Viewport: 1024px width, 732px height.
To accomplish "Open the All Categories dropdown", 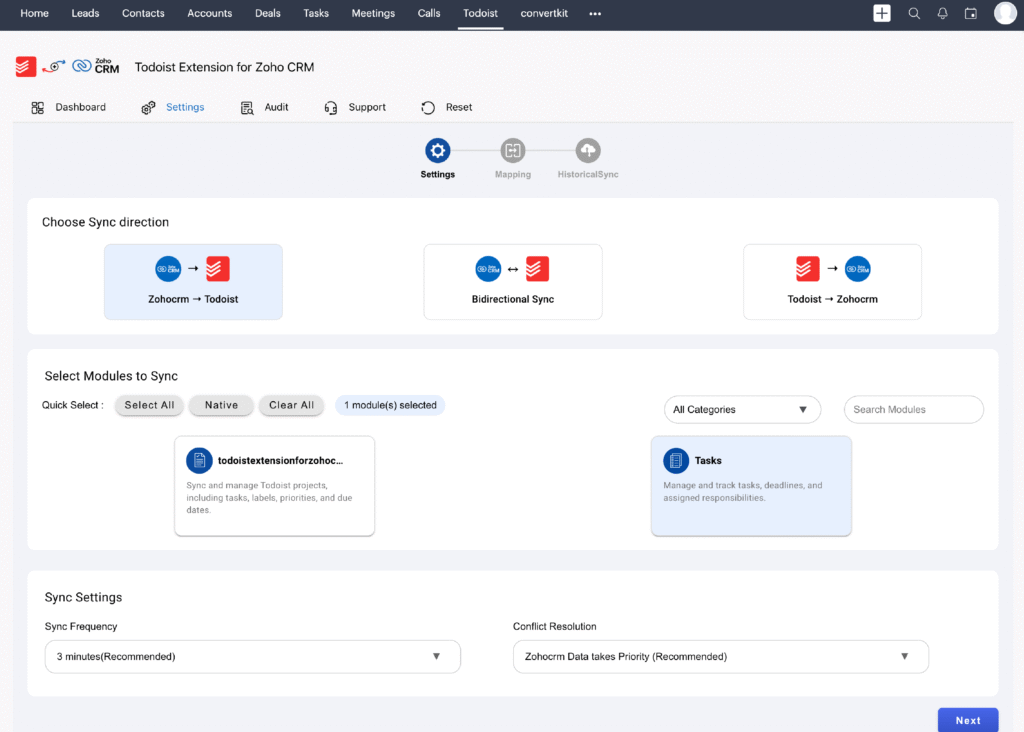I will [x=742, y=409].
